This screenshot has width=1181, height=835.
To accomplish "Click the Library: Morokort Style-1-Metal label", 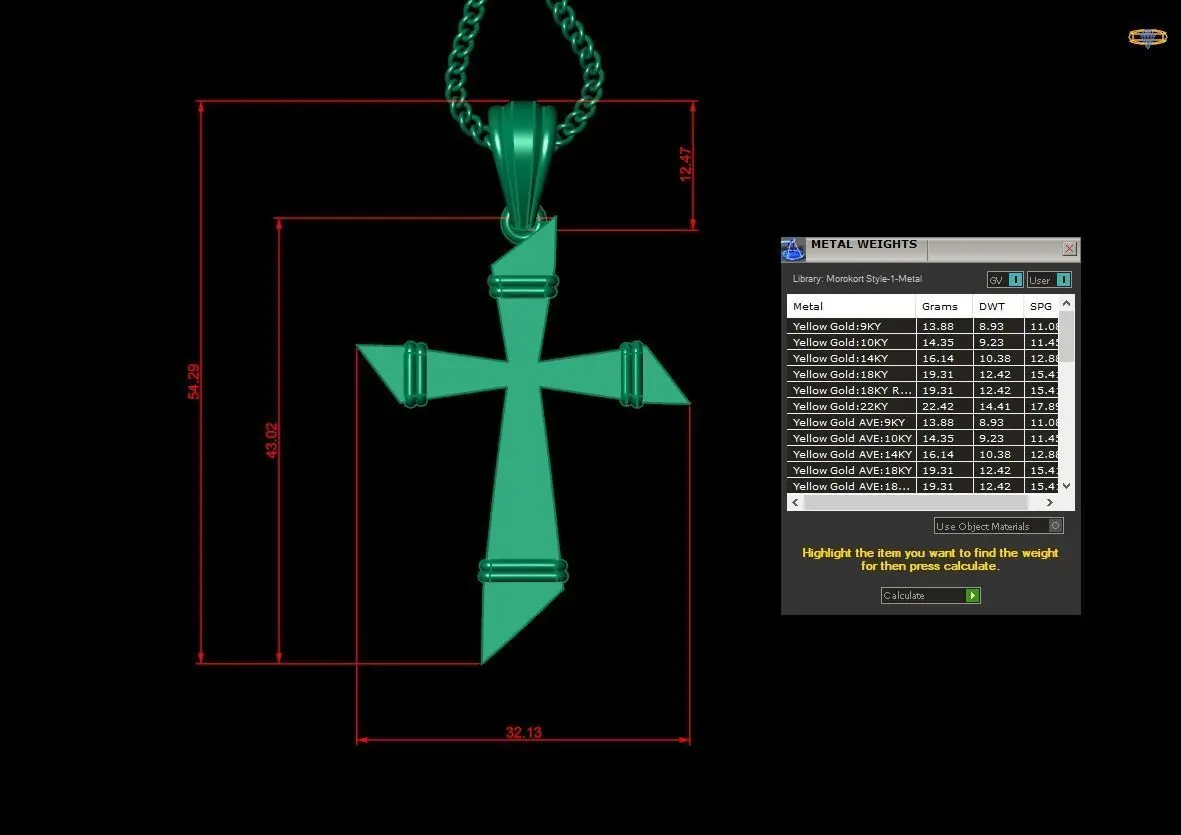I will click(857, 279).
